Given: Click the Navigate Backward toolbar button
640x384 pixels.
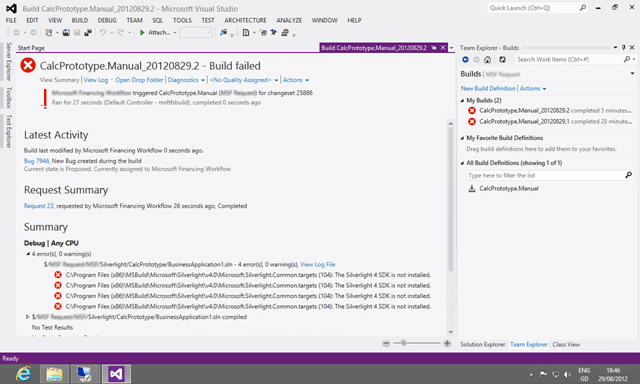Looking at the screenshot, I should tap(16, 33).
